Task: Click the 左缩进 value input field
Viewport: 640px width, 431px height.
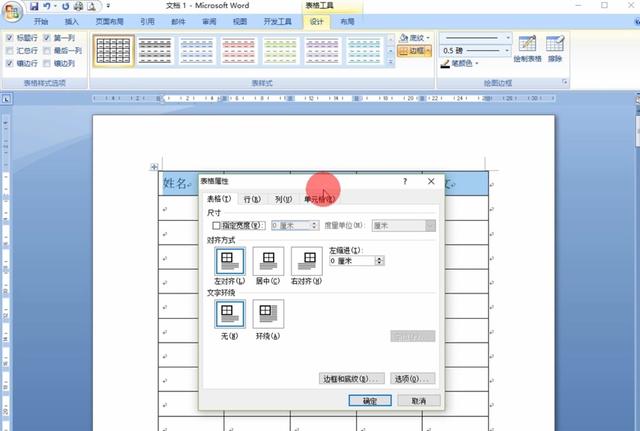Action: pyautogui.click(x=352, y=261)
